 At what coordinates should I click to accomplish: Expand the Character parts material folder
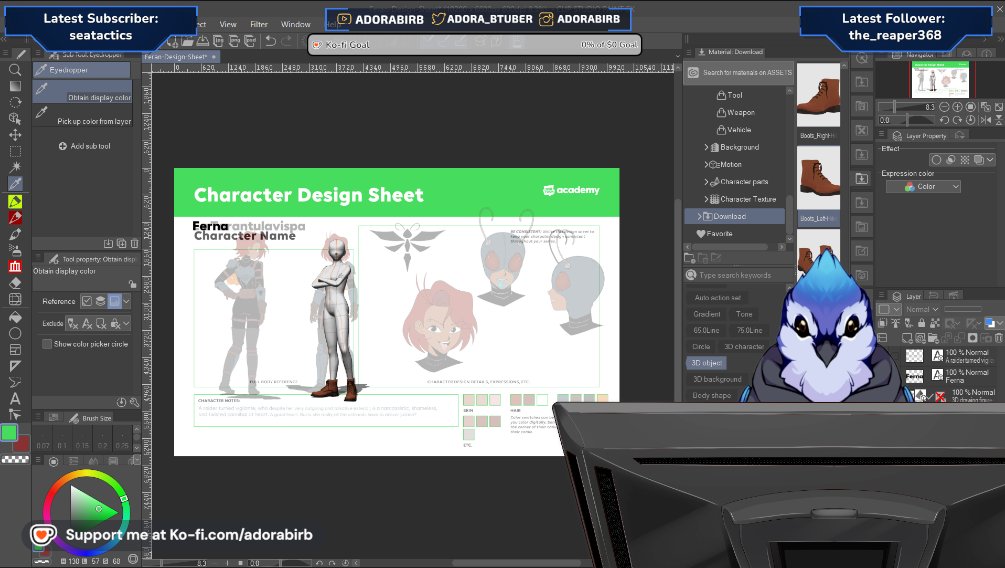coord(706,182)
